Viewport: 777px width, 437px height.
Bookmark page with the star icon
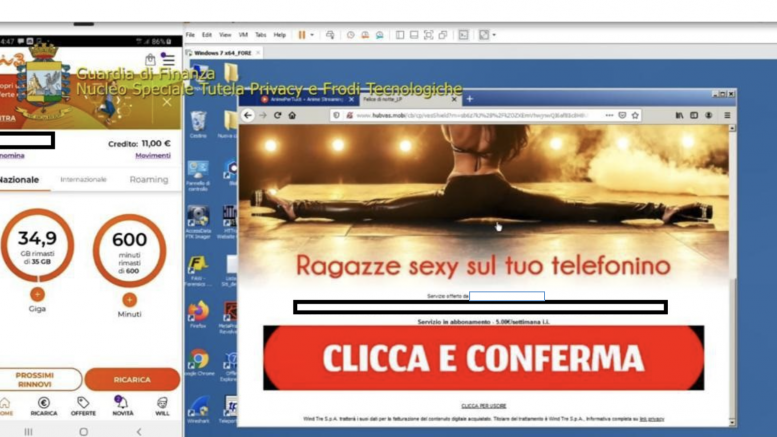coord(634,116)
